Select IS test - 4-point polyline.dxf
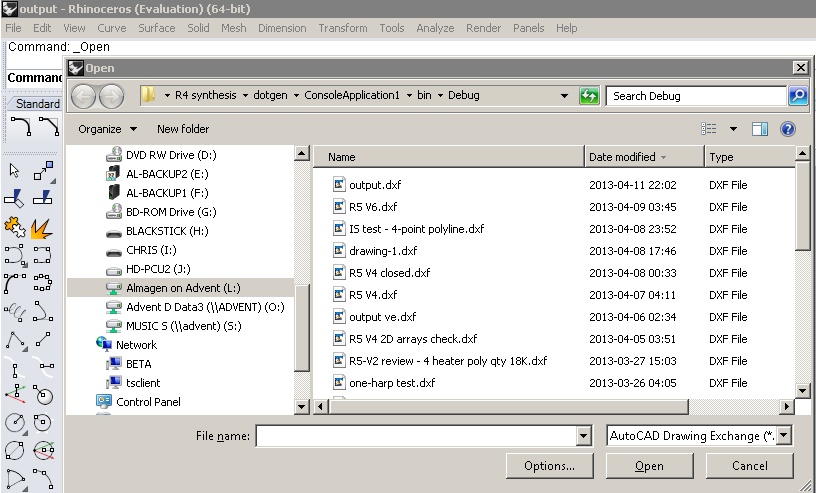 pos(417,229)
